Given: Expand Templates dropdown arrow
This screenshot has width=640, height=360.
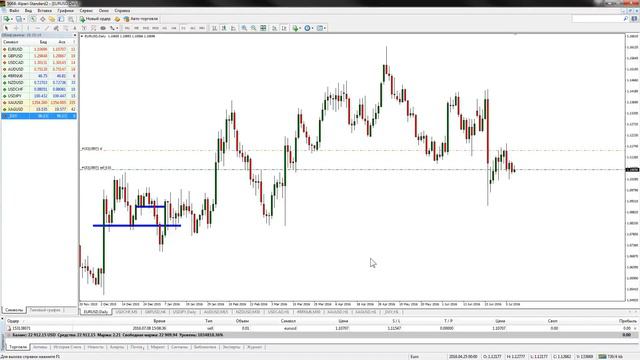Looking at the screenshot, I should [325, 28].
